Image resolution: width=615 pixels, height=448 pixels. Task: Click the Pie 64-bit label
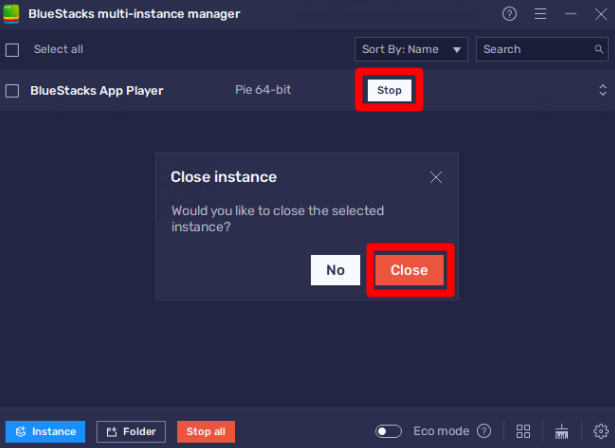point(263,90)
